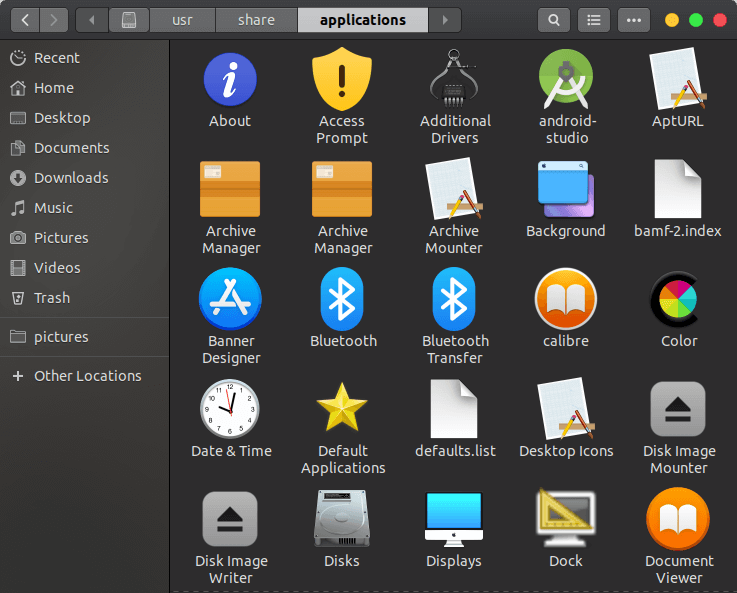This screenshot has width=737, height=593.
Task: Open the Banner Designer icon
Action: (x=230, y=300)
